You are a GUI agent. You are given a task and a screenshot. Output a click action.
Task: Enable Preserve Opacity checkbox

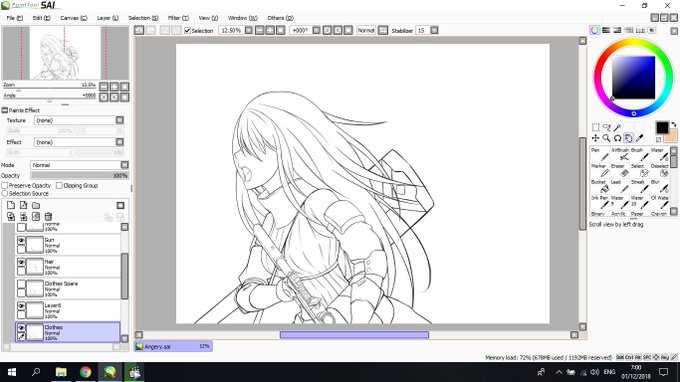coord(5,186)
